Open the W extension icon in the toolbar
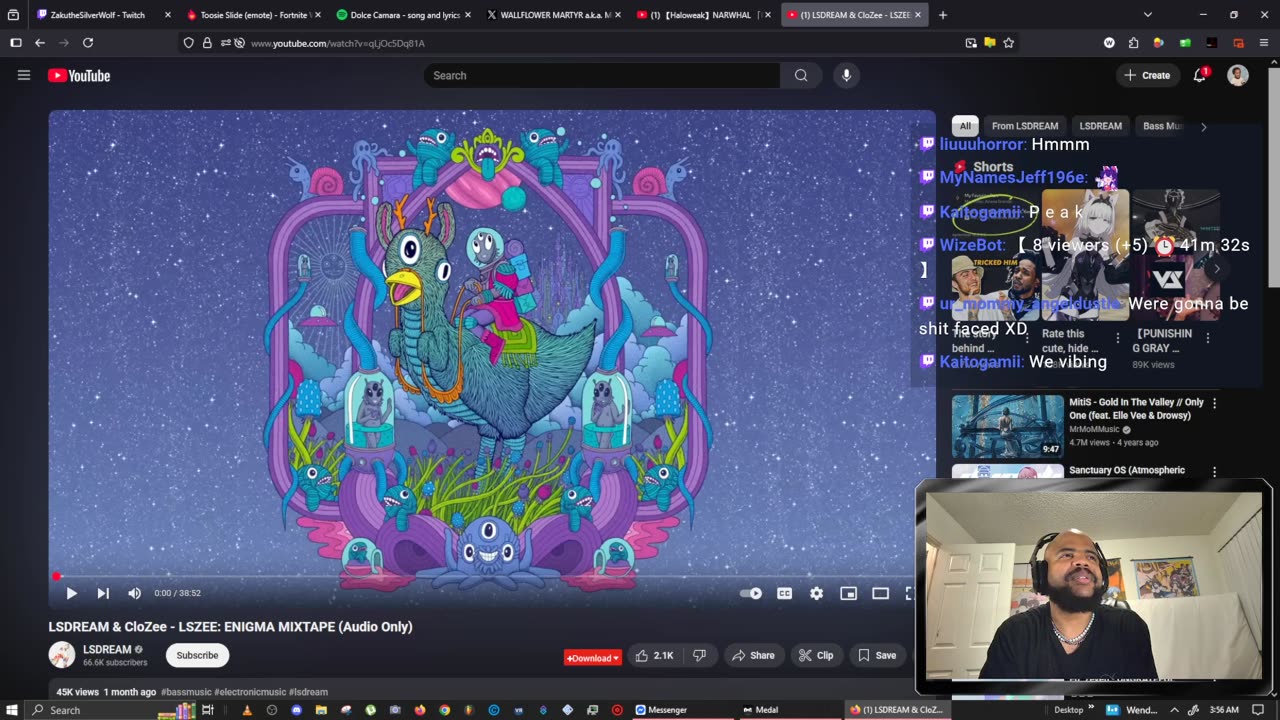Screen dimensions: 1280x720 click(1109, 43)
